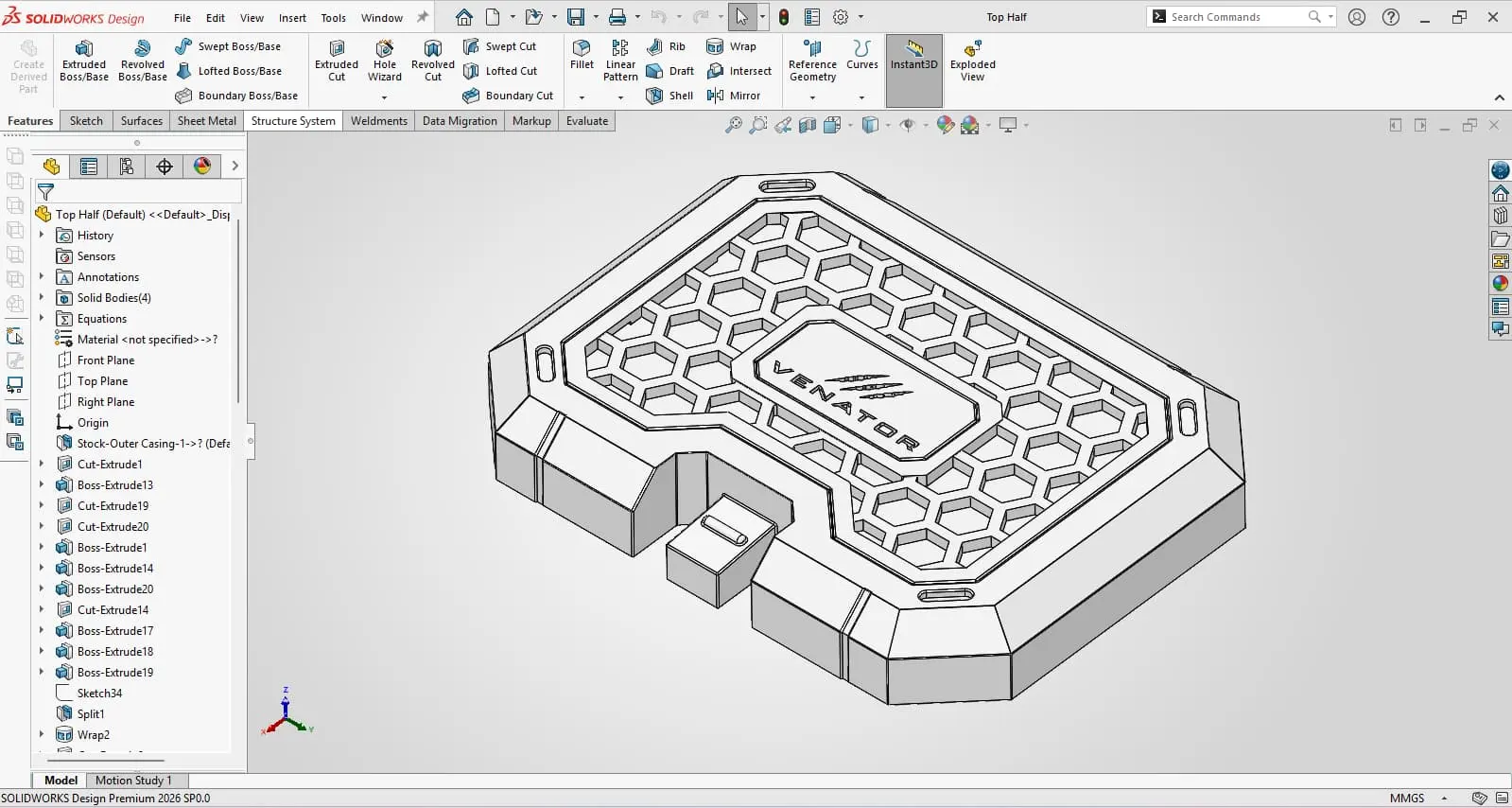Open the Reference Geometry dropdown arrow
The height and width of the screenshot is (808, 1512).
[x=812, y=97]
